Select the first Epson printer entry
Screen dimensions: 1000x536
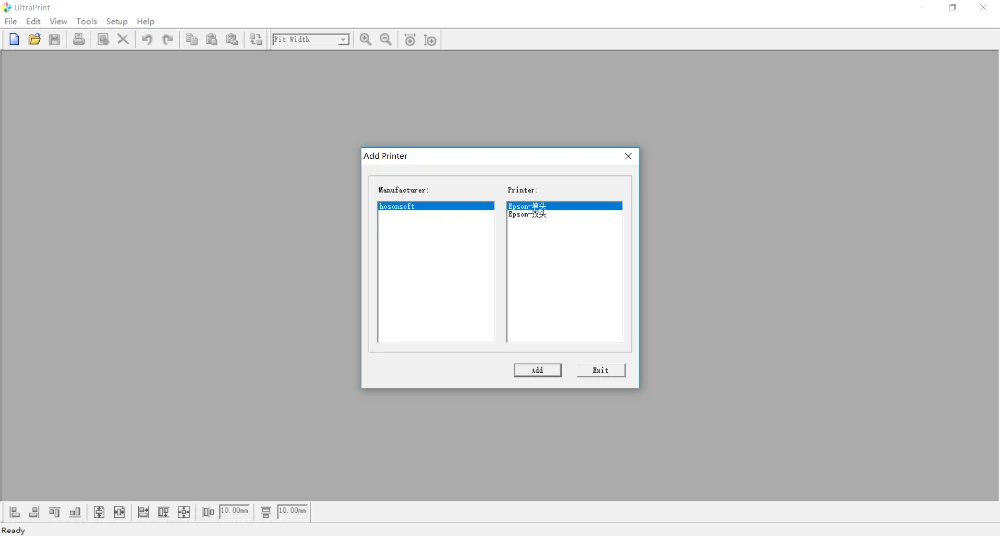(x=564, y=206)
